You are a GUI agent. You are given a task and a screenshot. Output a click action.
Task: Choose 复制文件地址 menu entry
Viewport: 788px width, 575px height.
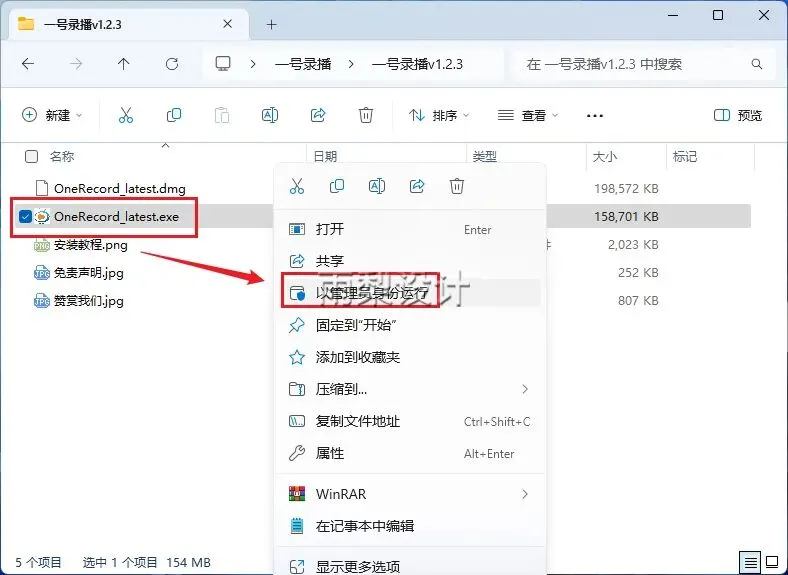410,421
